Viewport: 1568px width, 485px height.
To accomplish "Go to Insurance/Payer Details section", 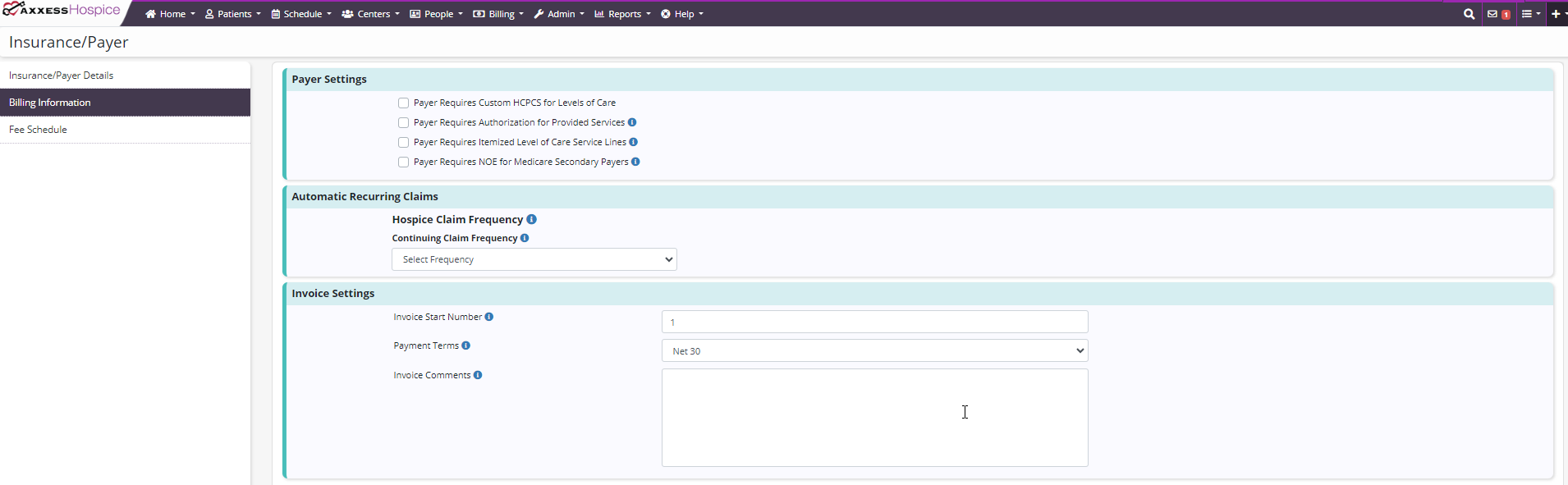I will click(62, 75).
